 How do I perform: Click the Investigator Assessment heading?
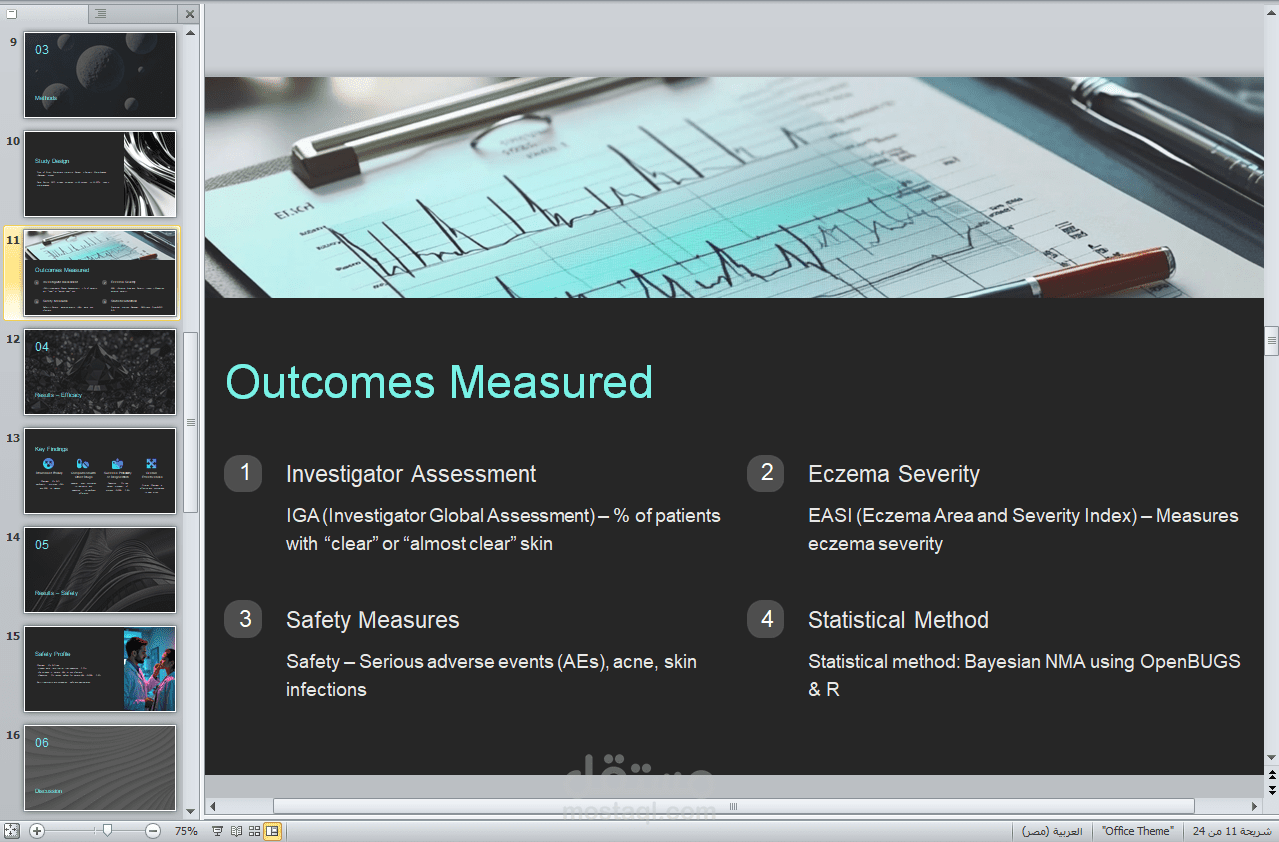[x=411, y=474]
